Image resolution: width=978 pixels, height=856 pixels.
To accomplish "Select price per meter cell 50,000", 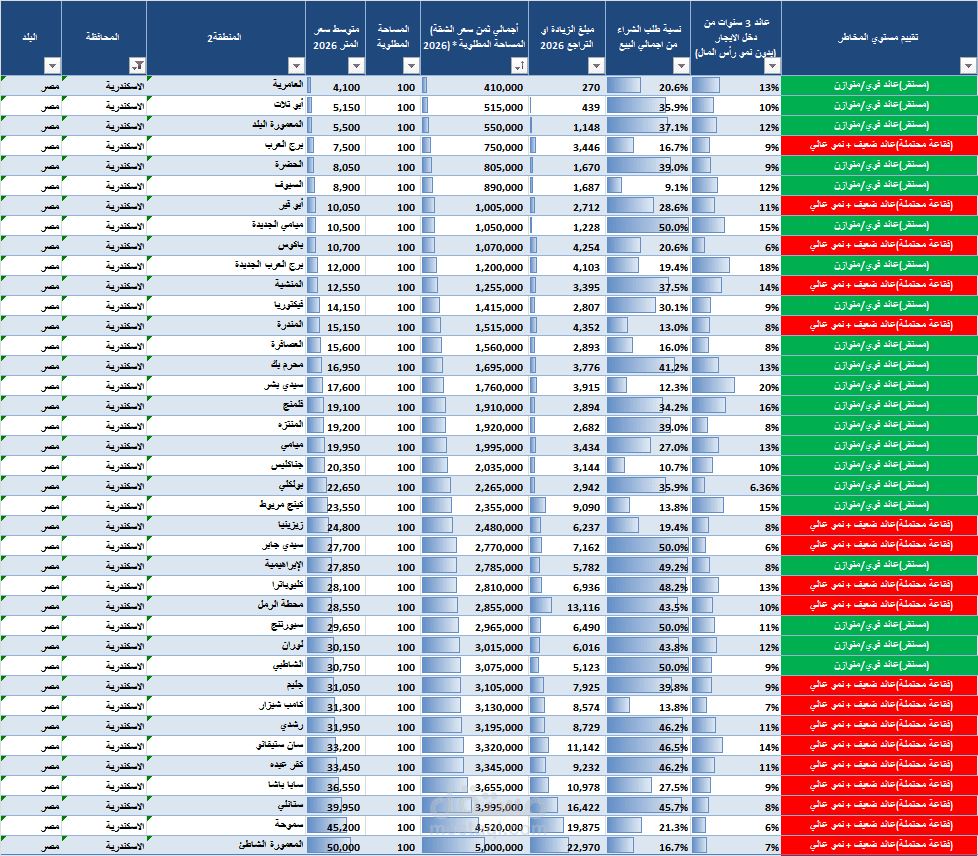I will pos(336,846).
